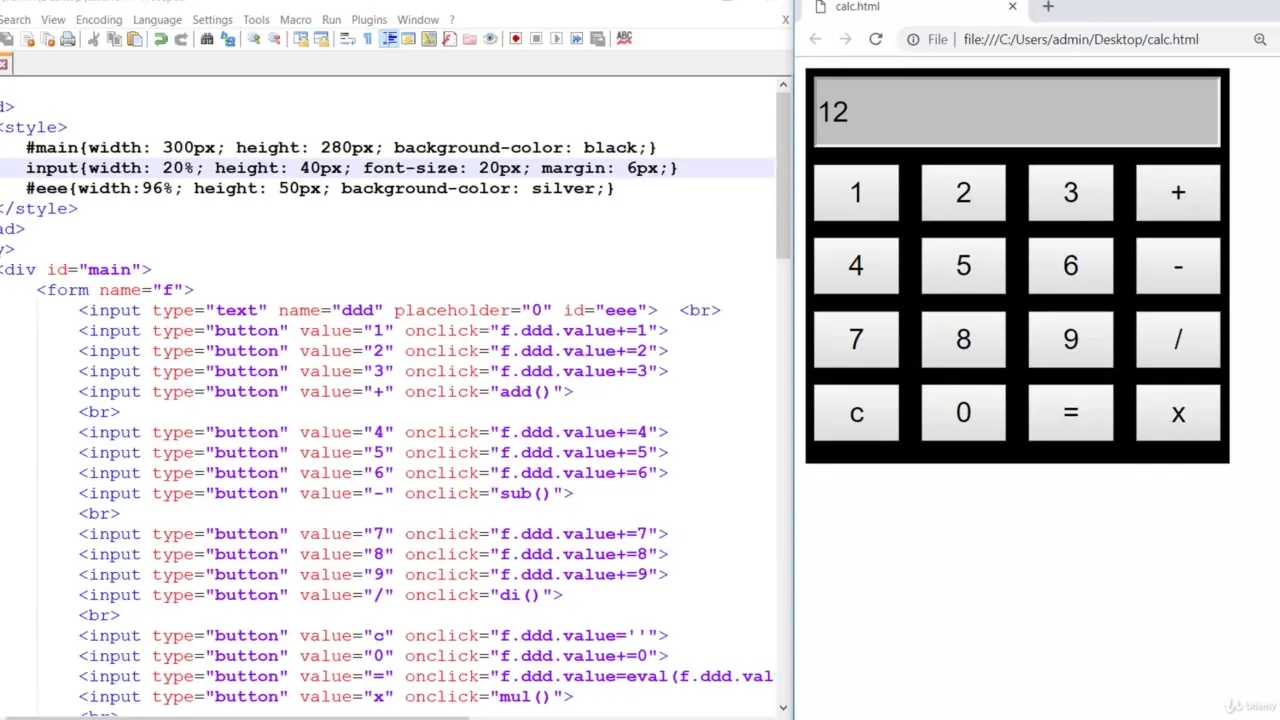Click the calculator divide button

click(x=1178, y=340)
